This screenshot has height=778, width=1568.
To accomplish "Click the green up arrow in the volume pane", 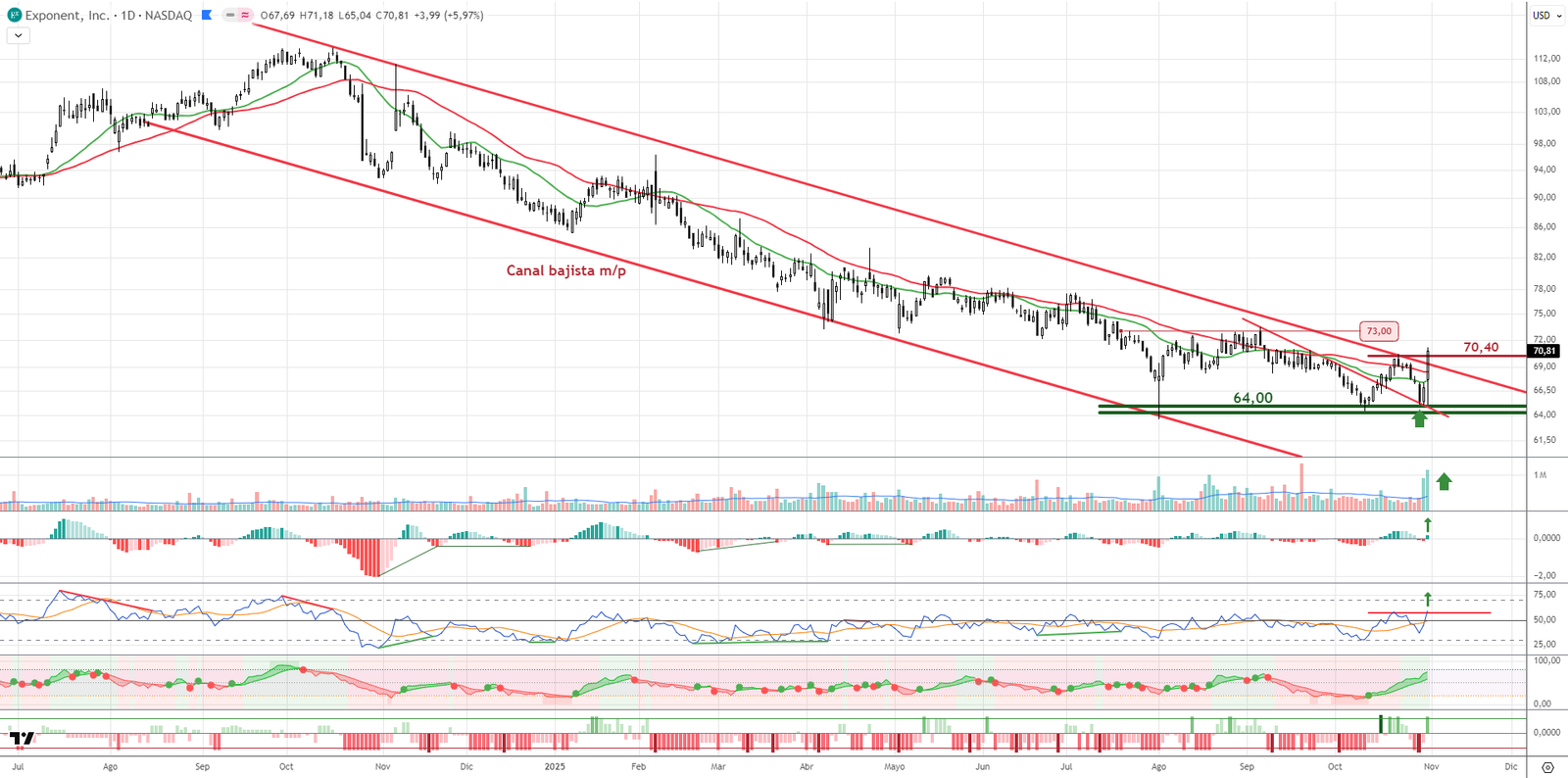I will click(x=1444, y=481).
